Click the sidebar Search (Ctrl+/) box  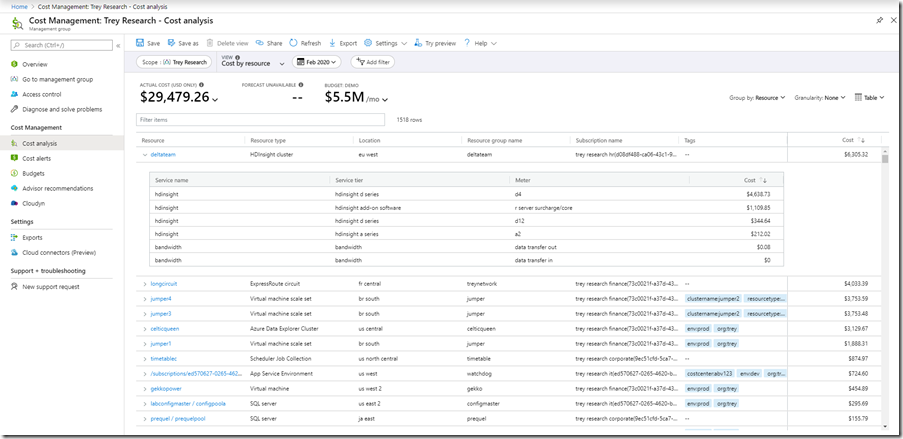pos(62,45)
